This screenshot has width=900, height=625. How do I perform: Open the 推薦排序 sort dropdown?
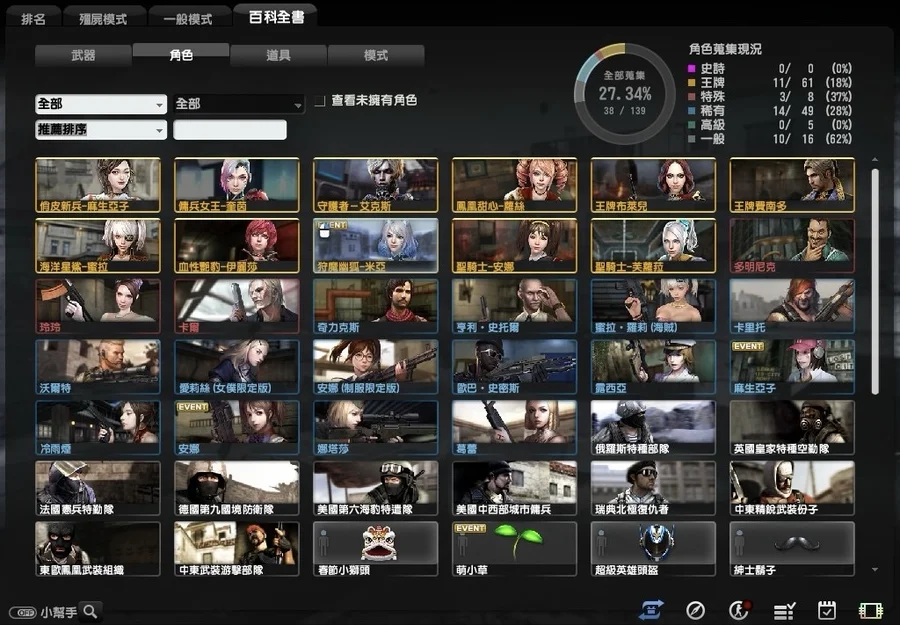(x=101, y=130)
